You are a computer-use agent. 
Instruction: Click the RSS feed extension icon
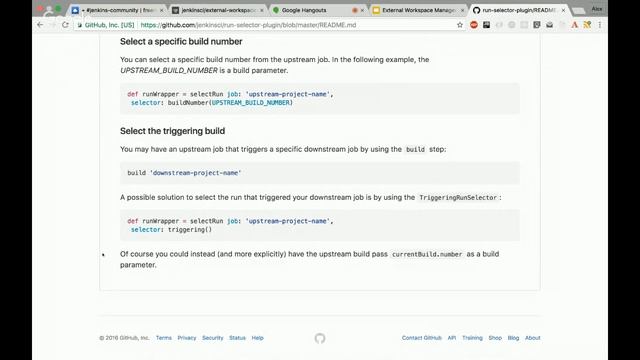click(x=587, y=25)
